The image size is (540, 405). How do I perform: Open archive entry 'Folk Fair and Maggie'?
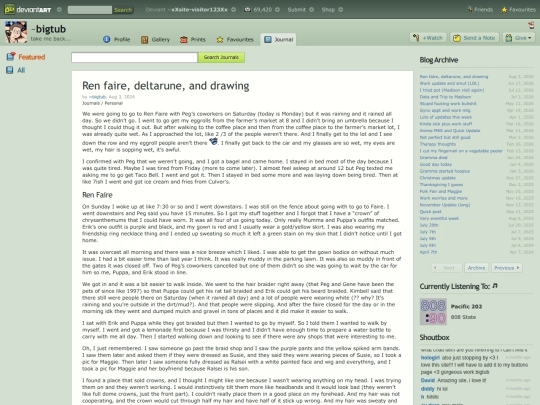[x=440, y=191]
